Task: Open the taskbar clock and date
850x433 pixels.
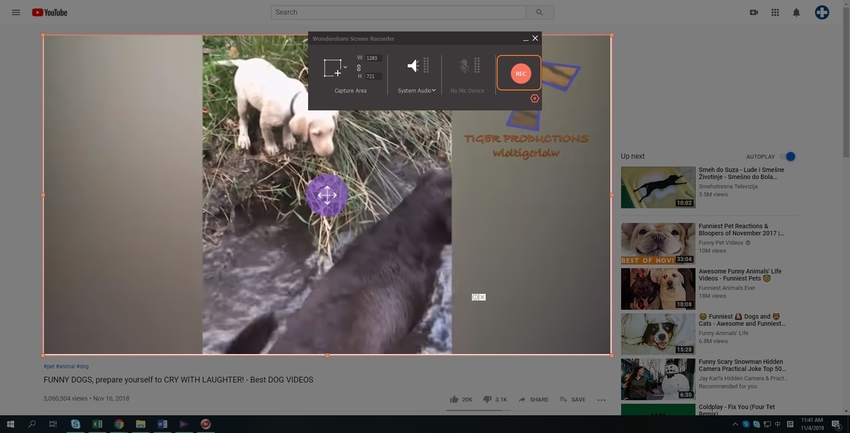Action: pyautogui.click(x=812, y=424)
